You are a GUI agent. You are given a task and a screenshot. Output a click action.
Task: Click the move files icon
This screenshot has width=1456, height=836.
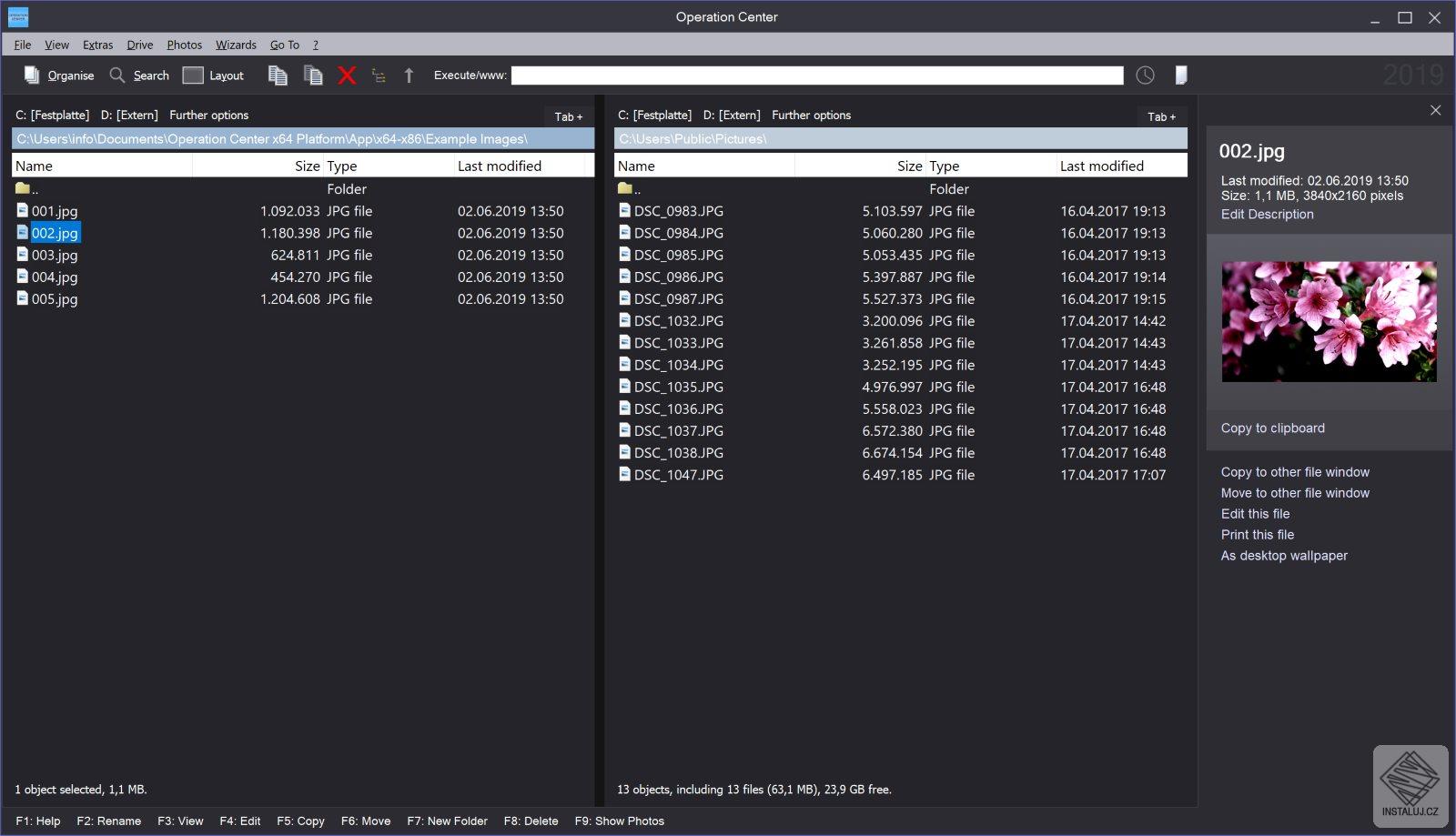pyautogui.click(x=313, y=76)
